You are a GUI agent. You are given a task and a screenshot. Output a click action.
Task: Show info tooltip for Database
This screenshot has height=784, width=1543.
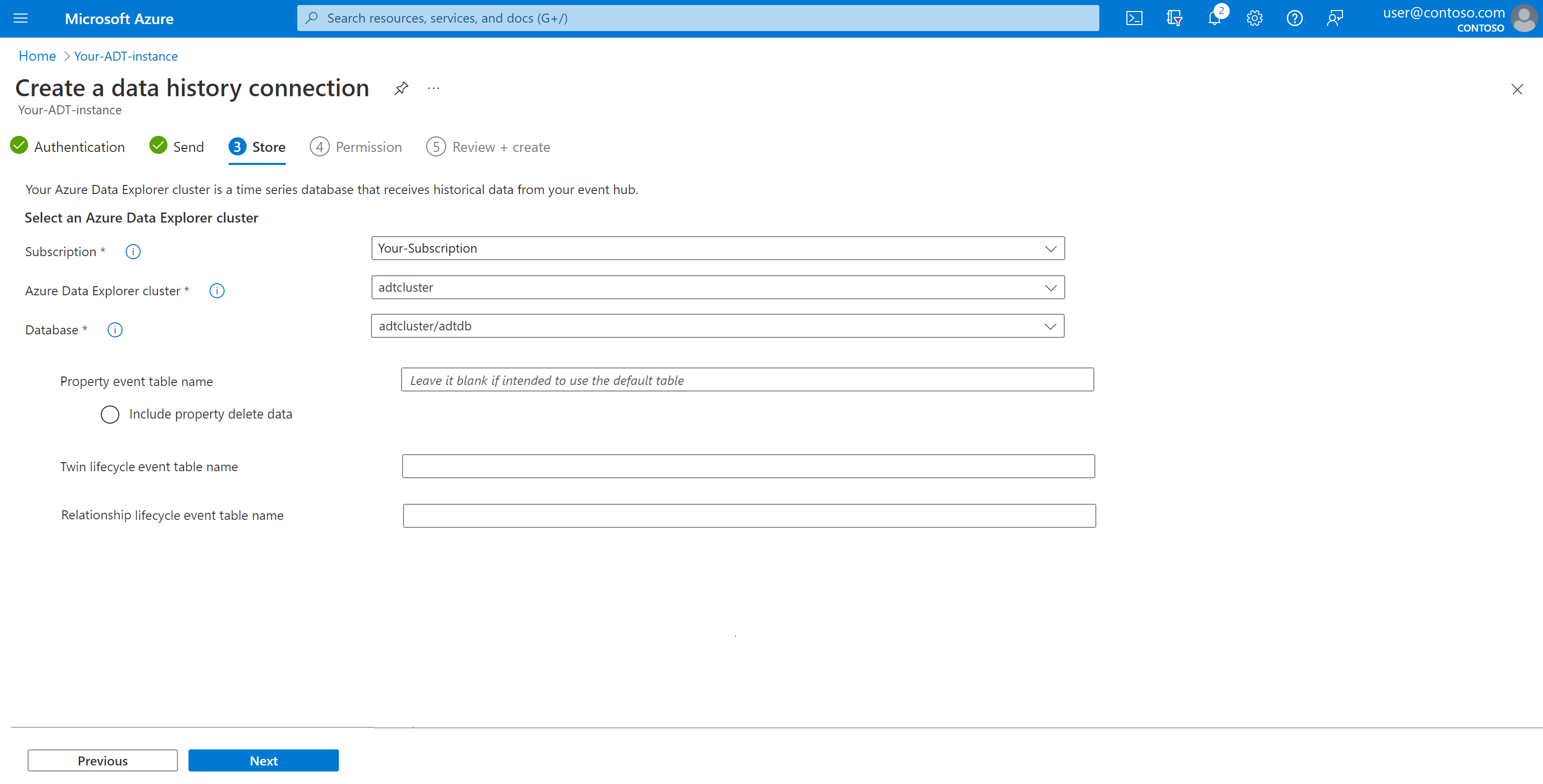pyautogui.click(x=115, y=329)
